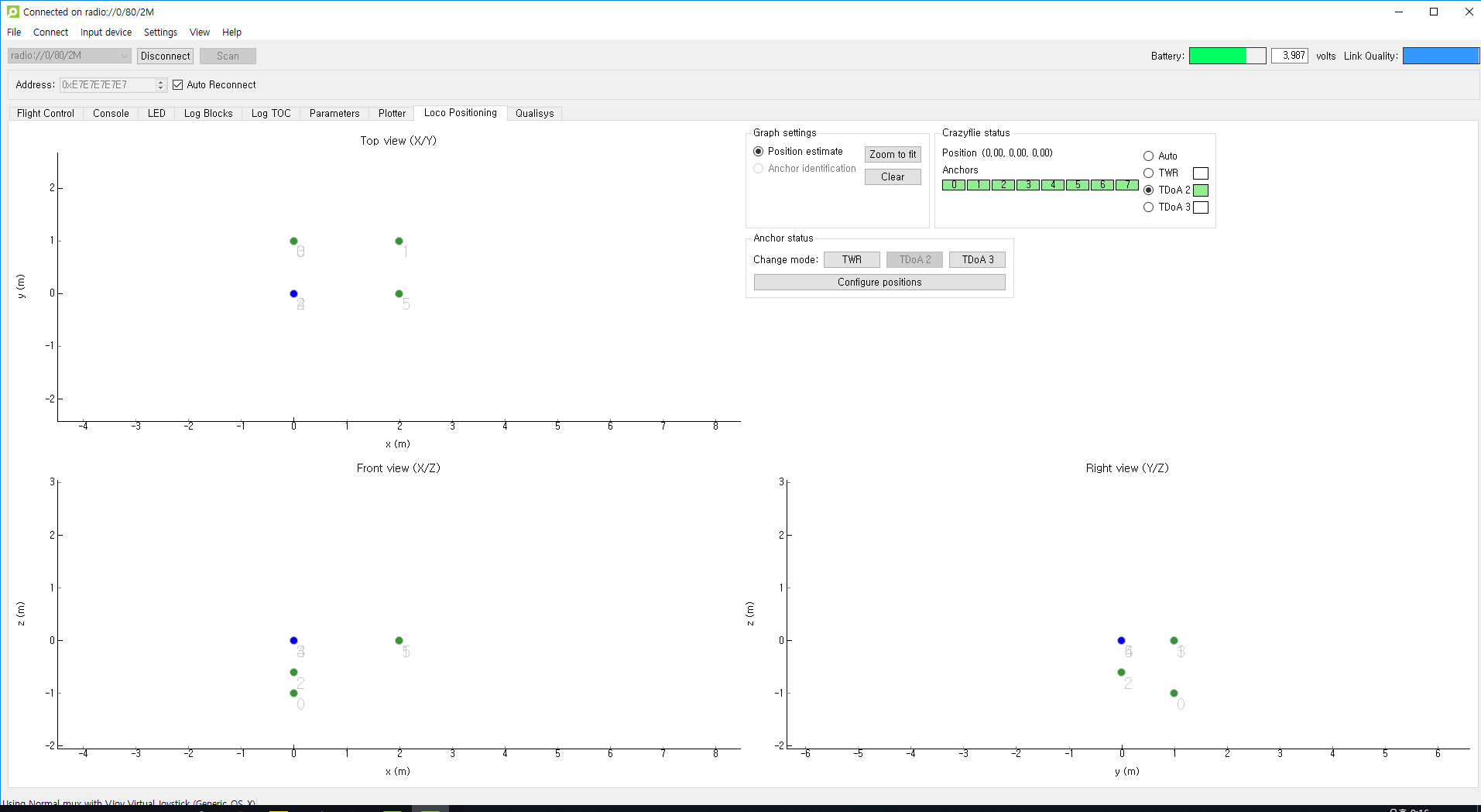1481x812 pixels.
Task: Expand the radio URI dropdown
Action: (124, 56)
